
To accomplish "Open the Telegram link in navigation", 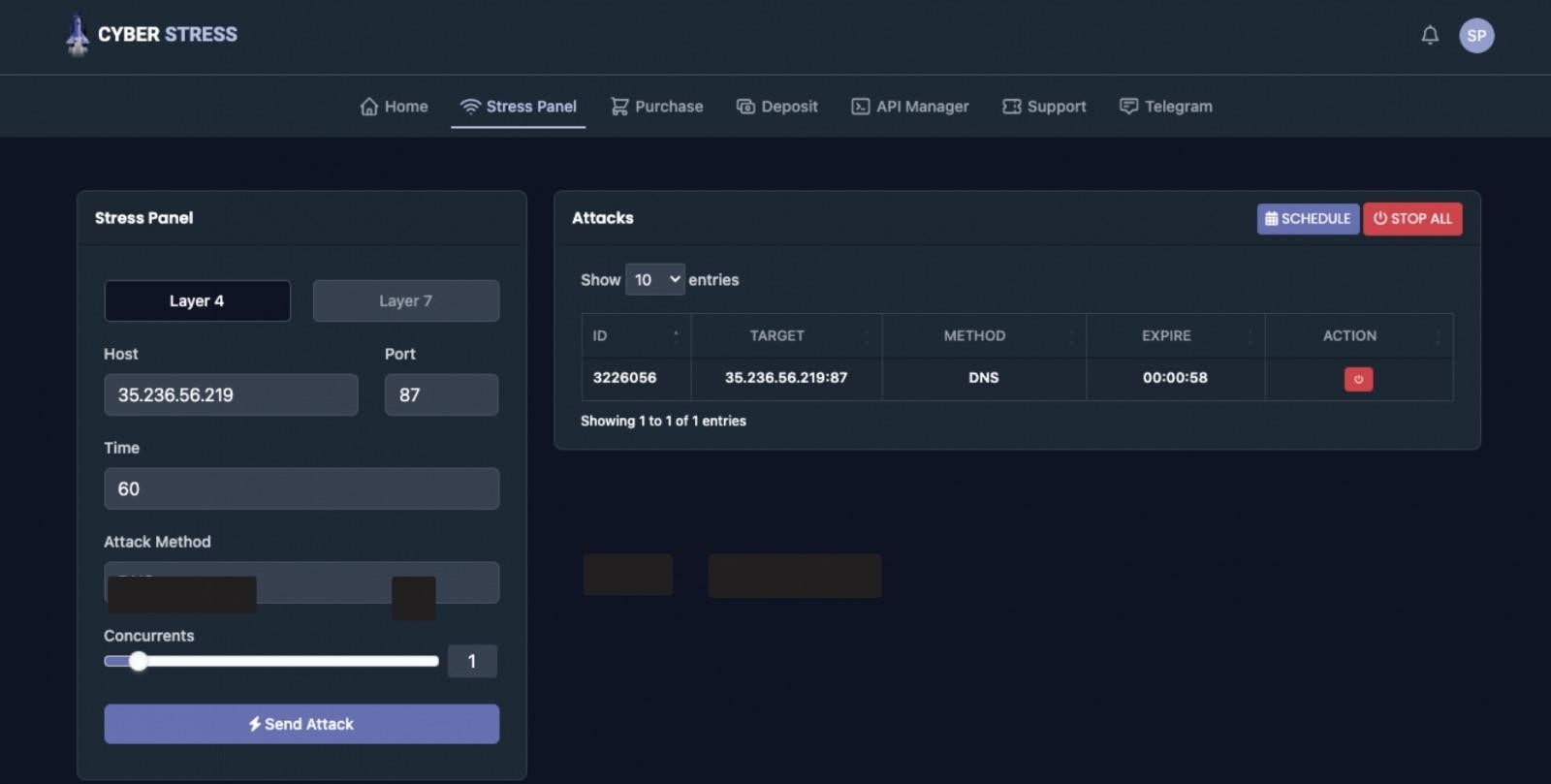I will click(1165, 107).
